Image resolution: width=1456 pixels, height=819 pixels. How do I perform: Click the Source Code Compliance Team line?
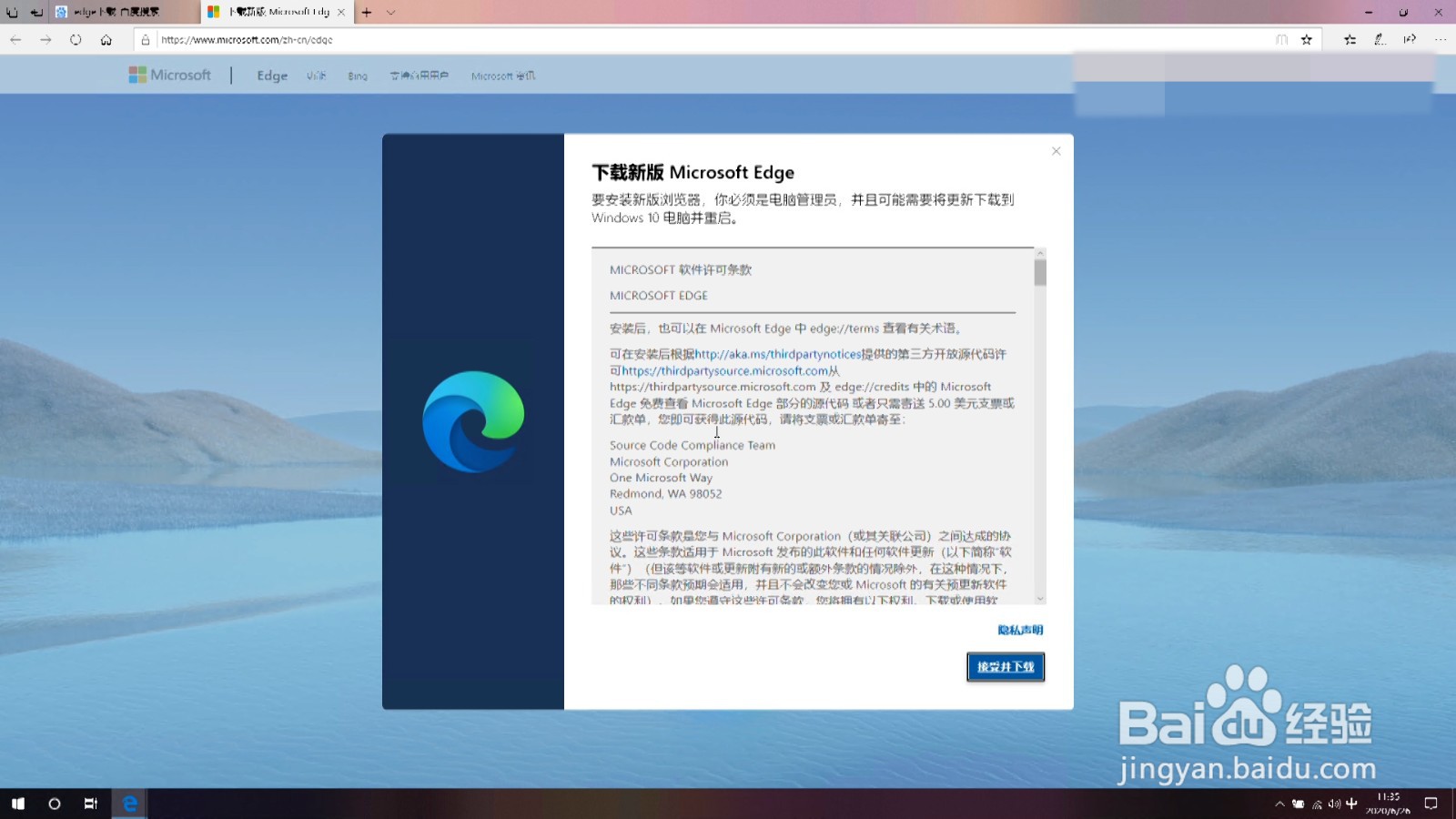pyautogui.click(x=693, y=445)
